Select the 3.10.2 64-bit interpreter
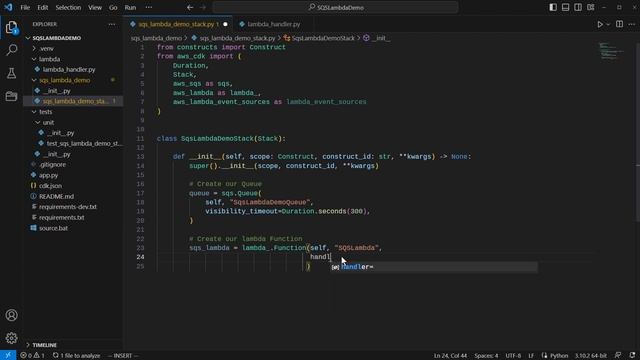 [591, 356]
